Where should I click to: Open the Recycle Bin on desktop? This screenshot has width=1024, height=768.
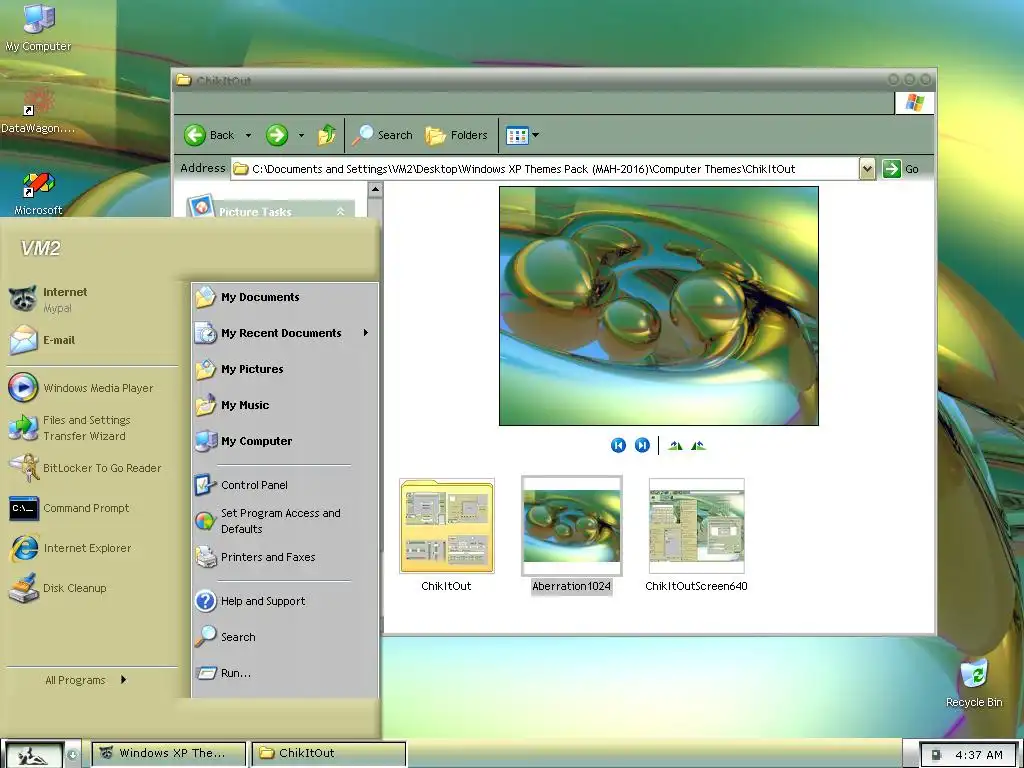click(x=974, y=682)
